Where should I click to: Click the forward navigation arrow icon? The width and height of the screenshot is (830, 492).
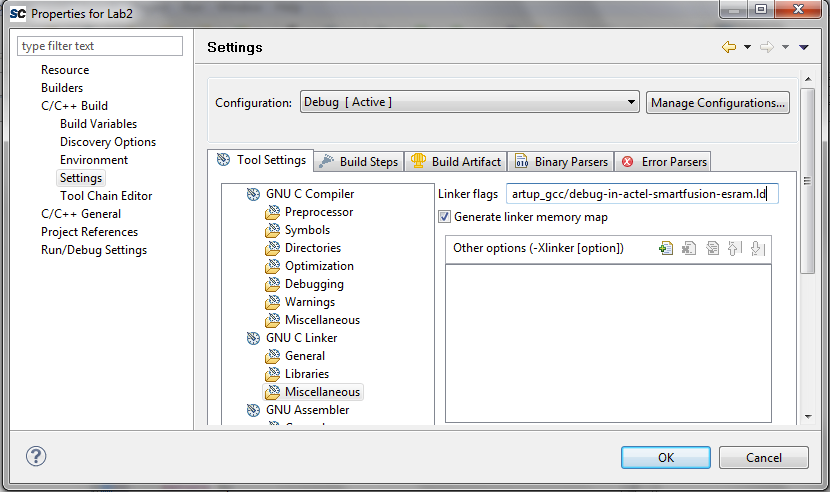[766, 47]
